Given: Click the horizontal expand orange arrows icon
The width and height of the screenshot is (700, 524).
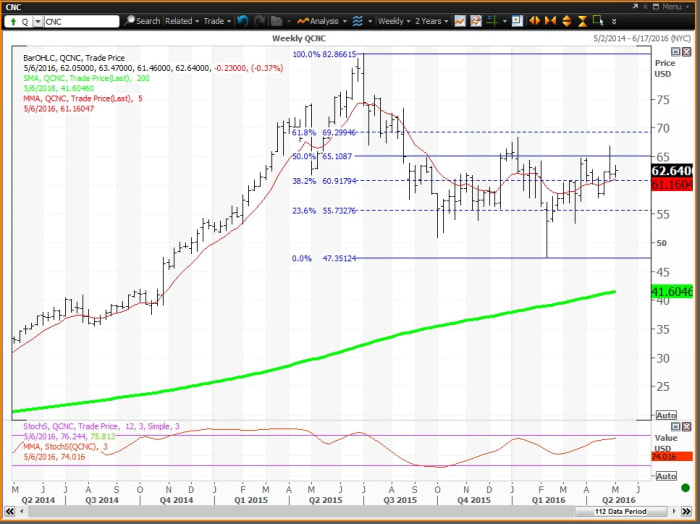Looking at the screenshot, I should [x=534, y=21].
